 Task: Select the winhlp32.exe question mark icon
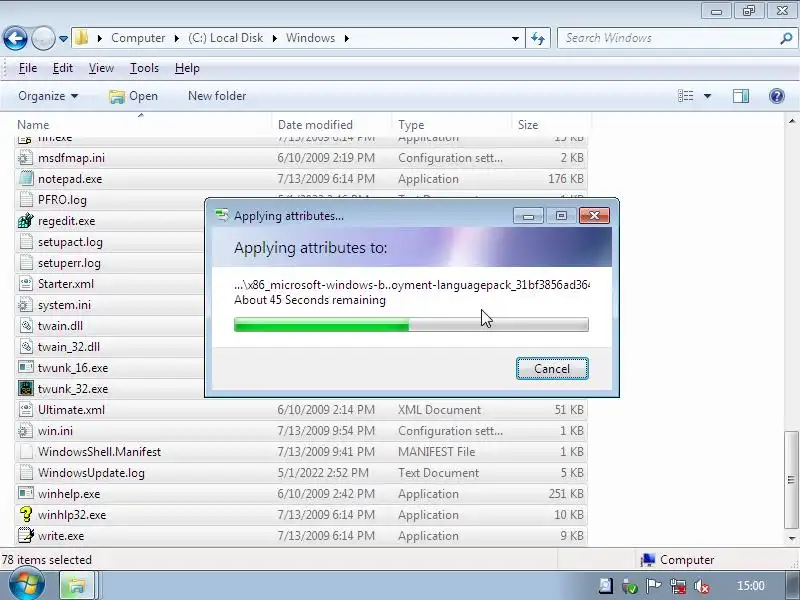(25, 515)
